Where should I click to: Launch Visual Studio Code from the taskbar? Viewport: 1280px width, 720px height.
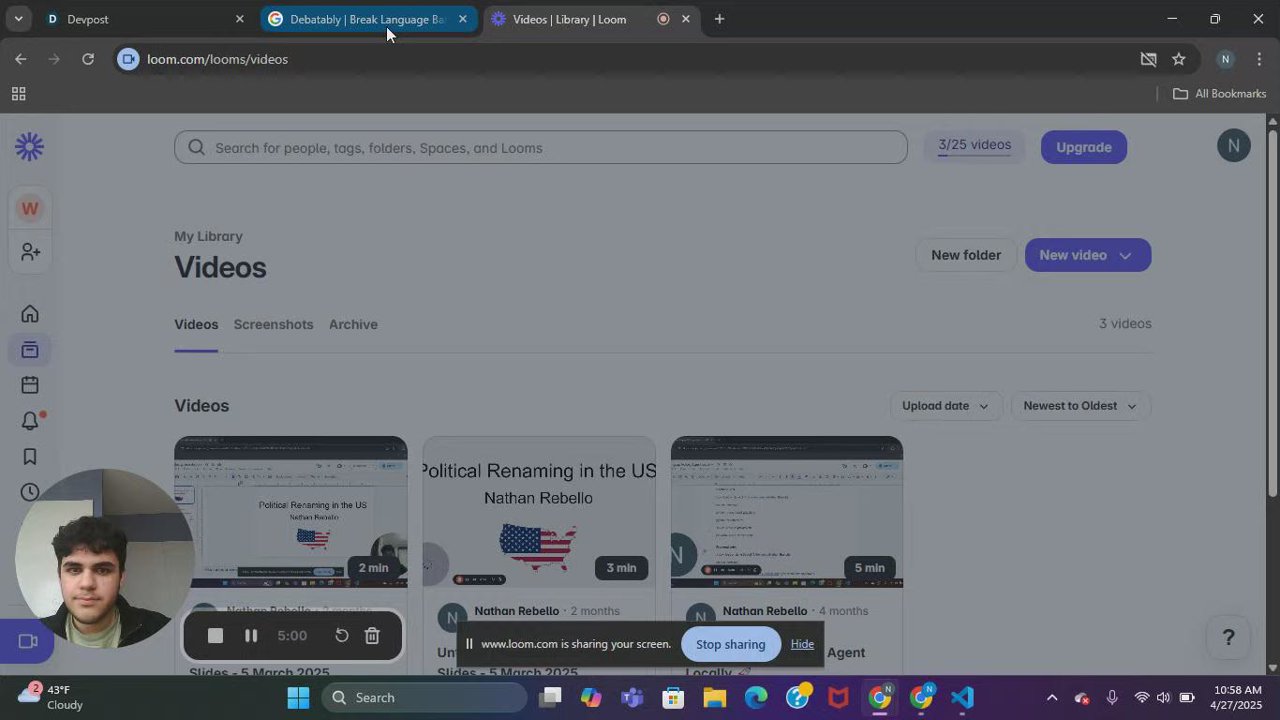point(962,698)
